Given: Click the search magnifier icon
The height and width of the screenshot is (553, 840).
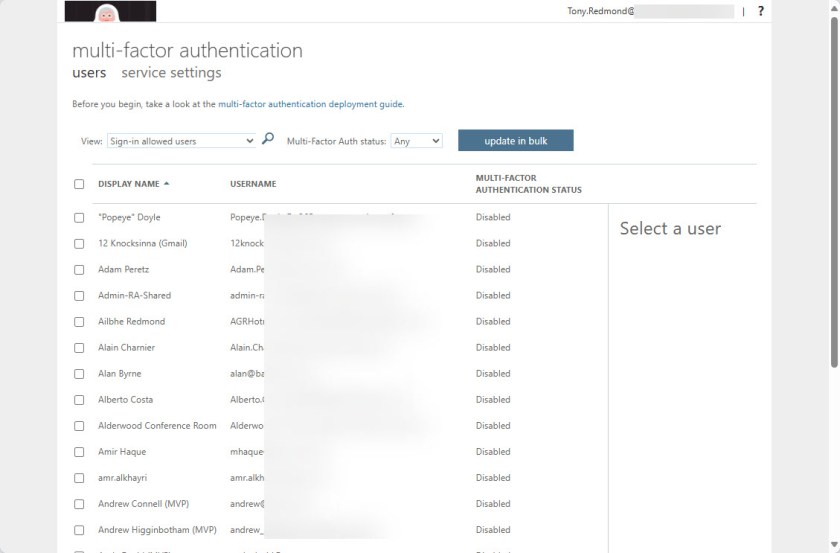Looking at the screenshot, I should [x=268, y=139].
